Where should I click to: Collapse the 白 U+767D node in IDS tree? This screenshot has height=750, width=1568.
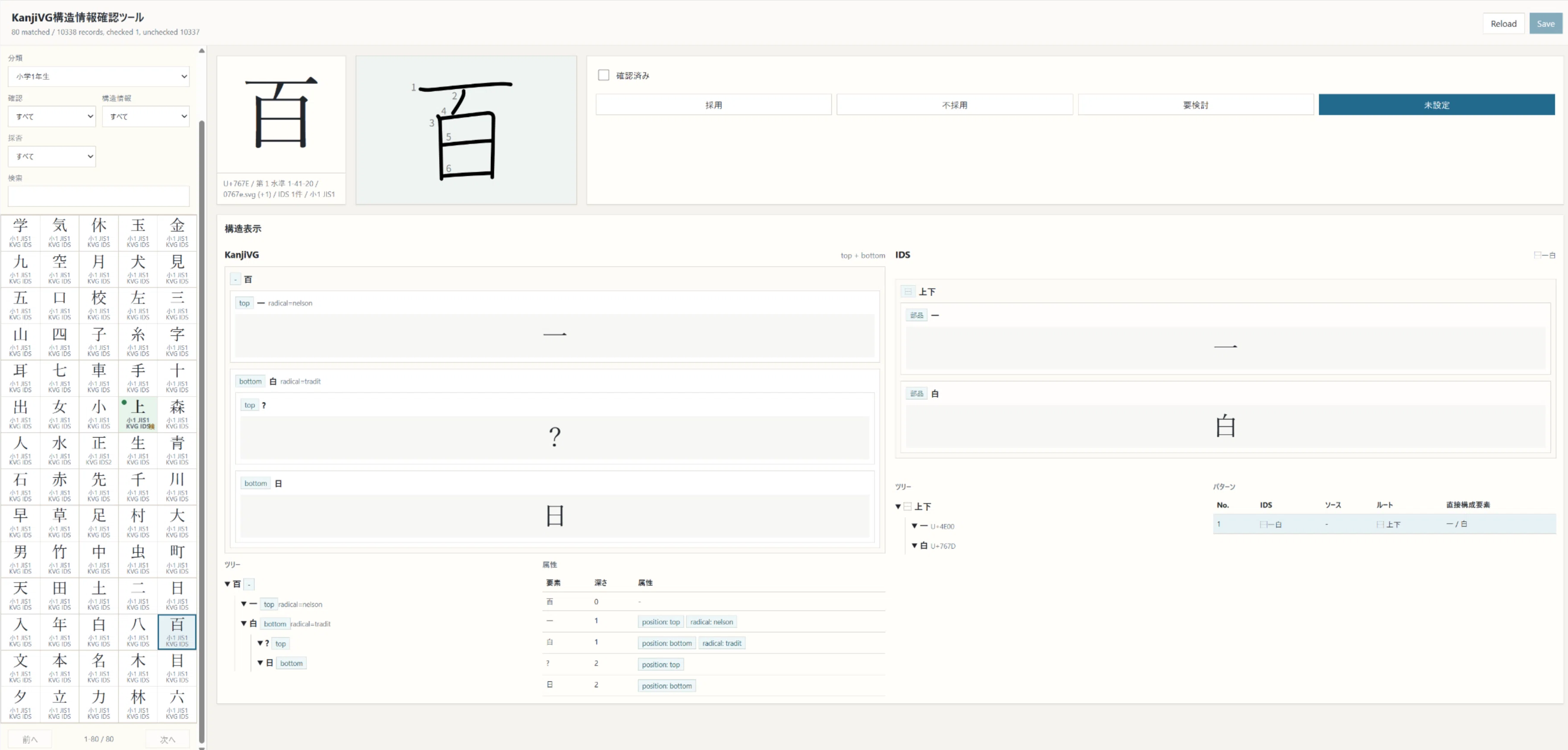point(914,546)
